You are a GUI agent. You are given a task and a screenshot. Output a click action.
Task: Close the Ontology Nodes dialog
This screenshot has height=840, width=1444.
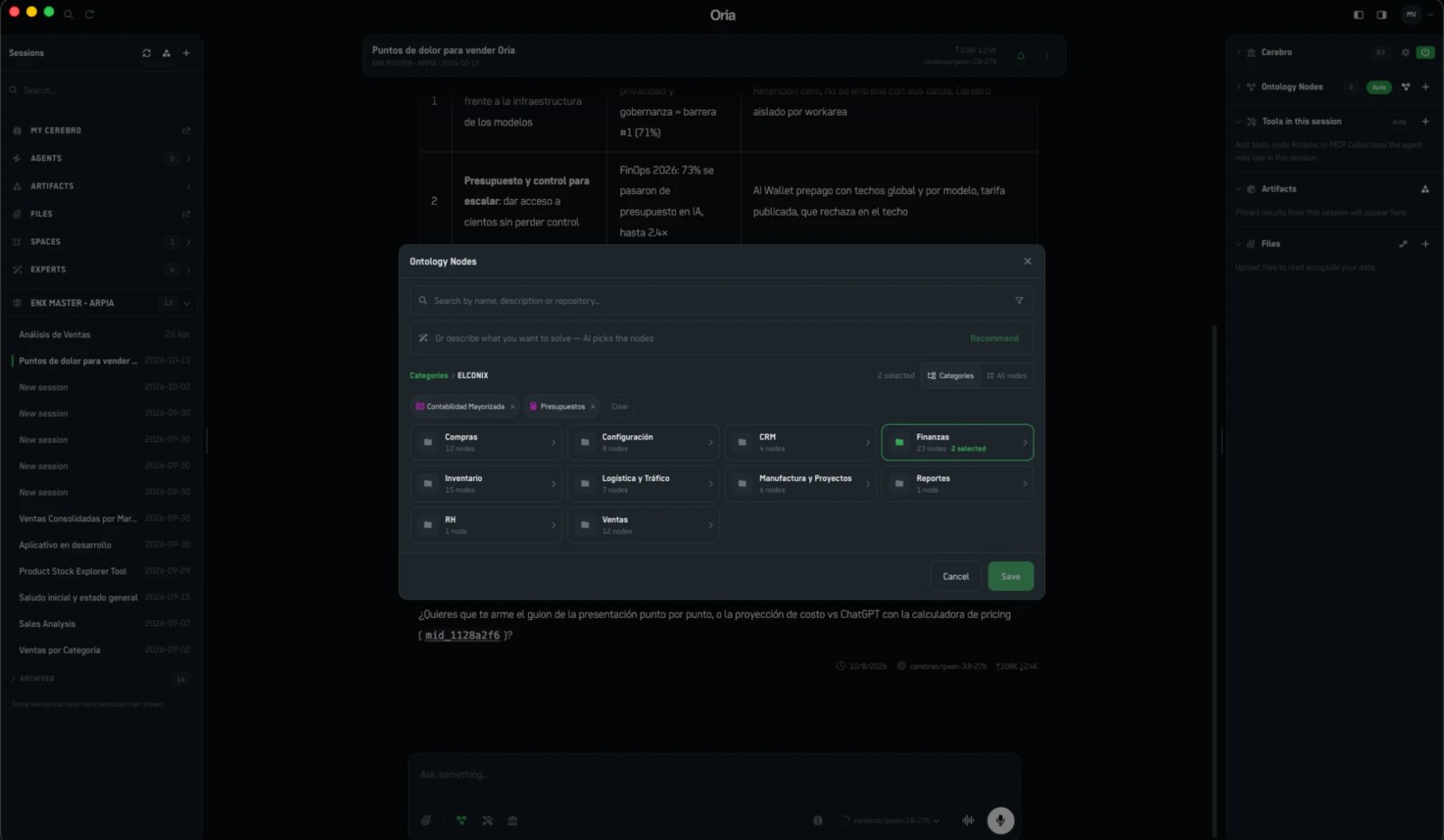[1027, 262]
